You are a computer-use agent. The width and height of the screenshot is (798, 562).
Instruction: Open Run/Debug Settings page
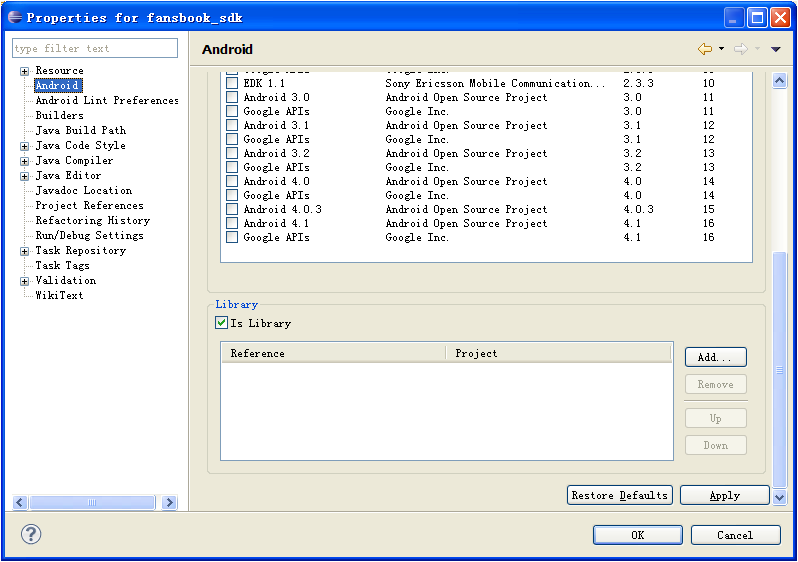pyautogui.click(x=90, y=235)
